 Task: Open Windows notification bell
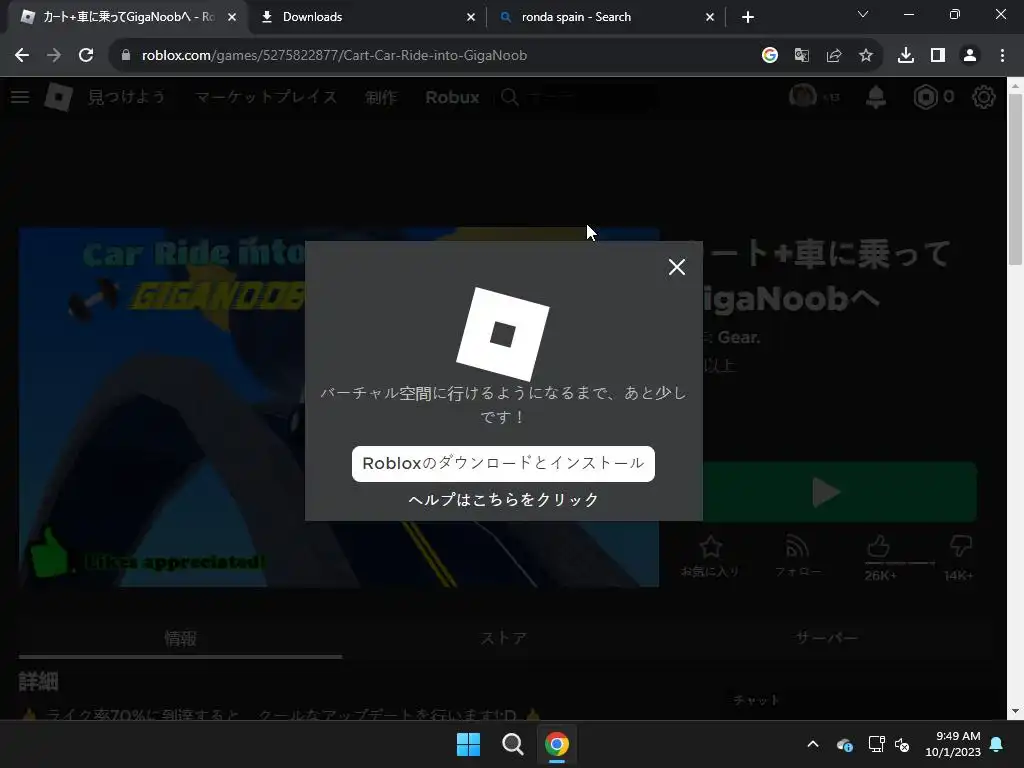tap(997, 744)
